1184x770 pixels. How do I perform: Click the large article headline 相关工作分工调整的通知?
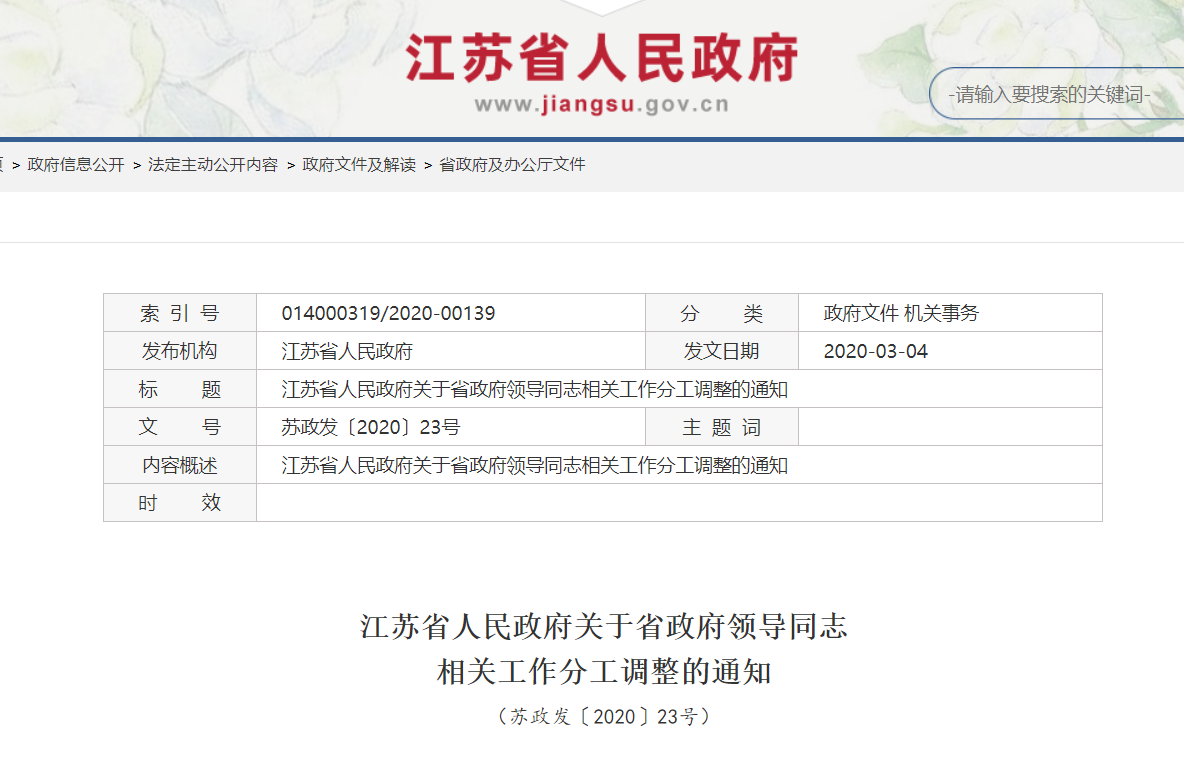[x=604, y=672]
